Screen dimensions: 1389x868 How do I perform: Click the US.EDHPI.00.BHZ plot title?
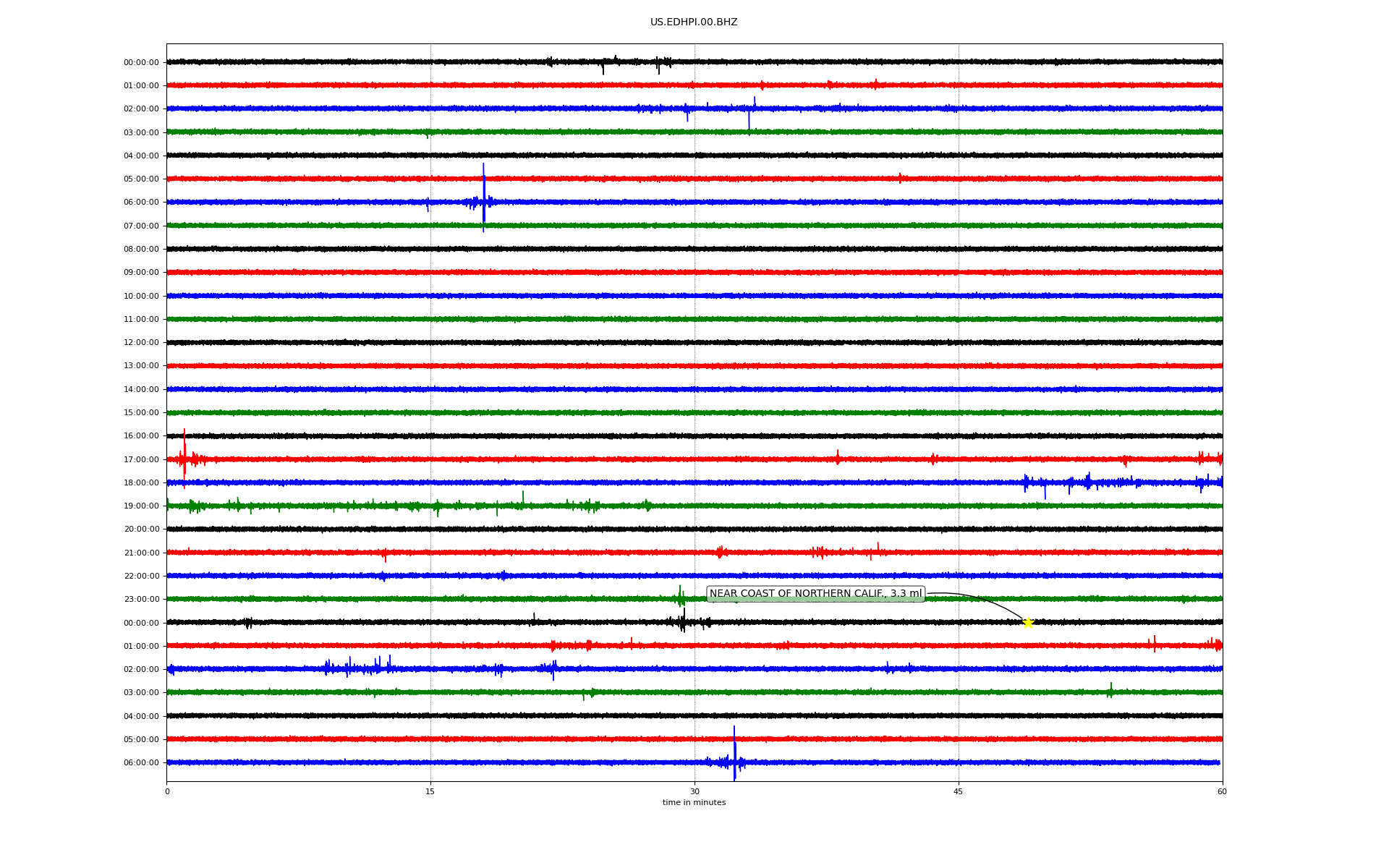tap(694, 22)
